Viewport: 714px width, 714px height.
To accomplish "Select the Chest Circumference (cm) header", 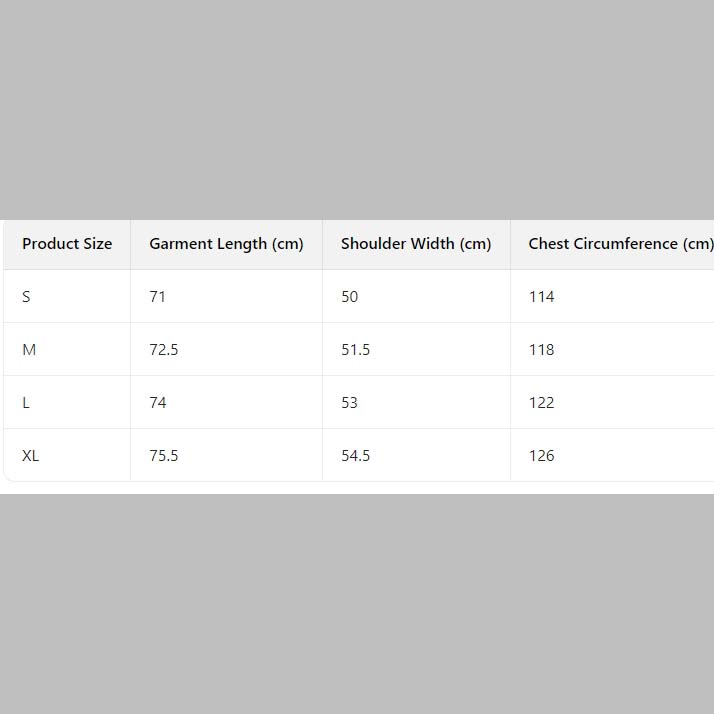I will coord(620,244).
